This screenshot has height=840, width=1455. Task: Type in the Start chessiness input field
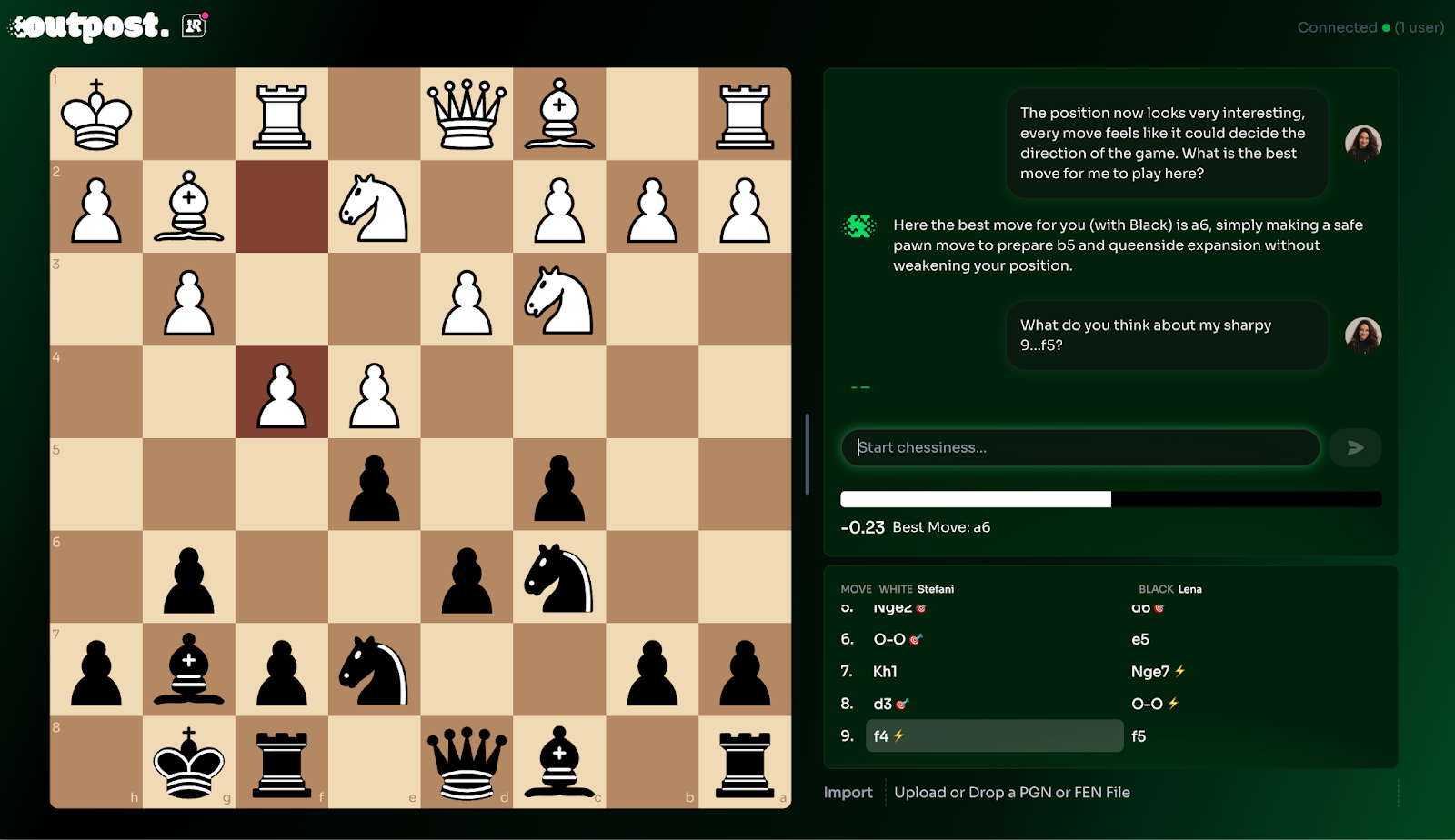click(x=1080, y=447)
